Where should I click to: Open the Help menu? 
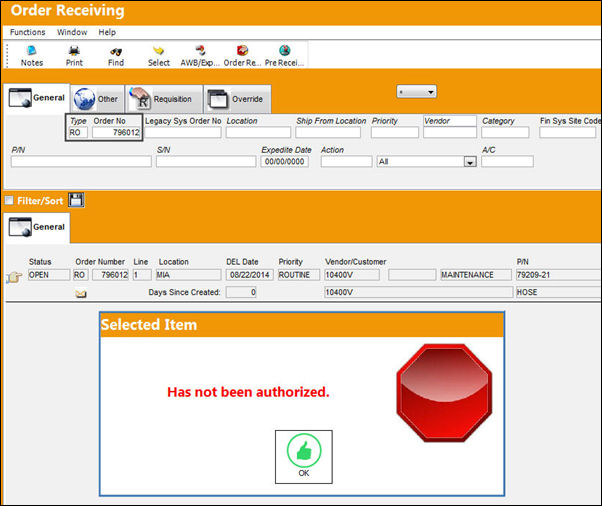(x=107, y=32)
